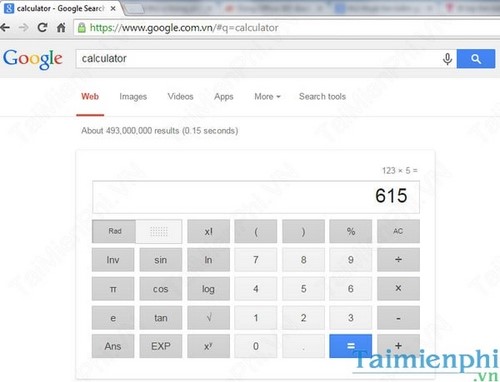Click the square root √ key
Viewport: 500px width, 382px height.
pyautogui.click(x=208, y=318)
